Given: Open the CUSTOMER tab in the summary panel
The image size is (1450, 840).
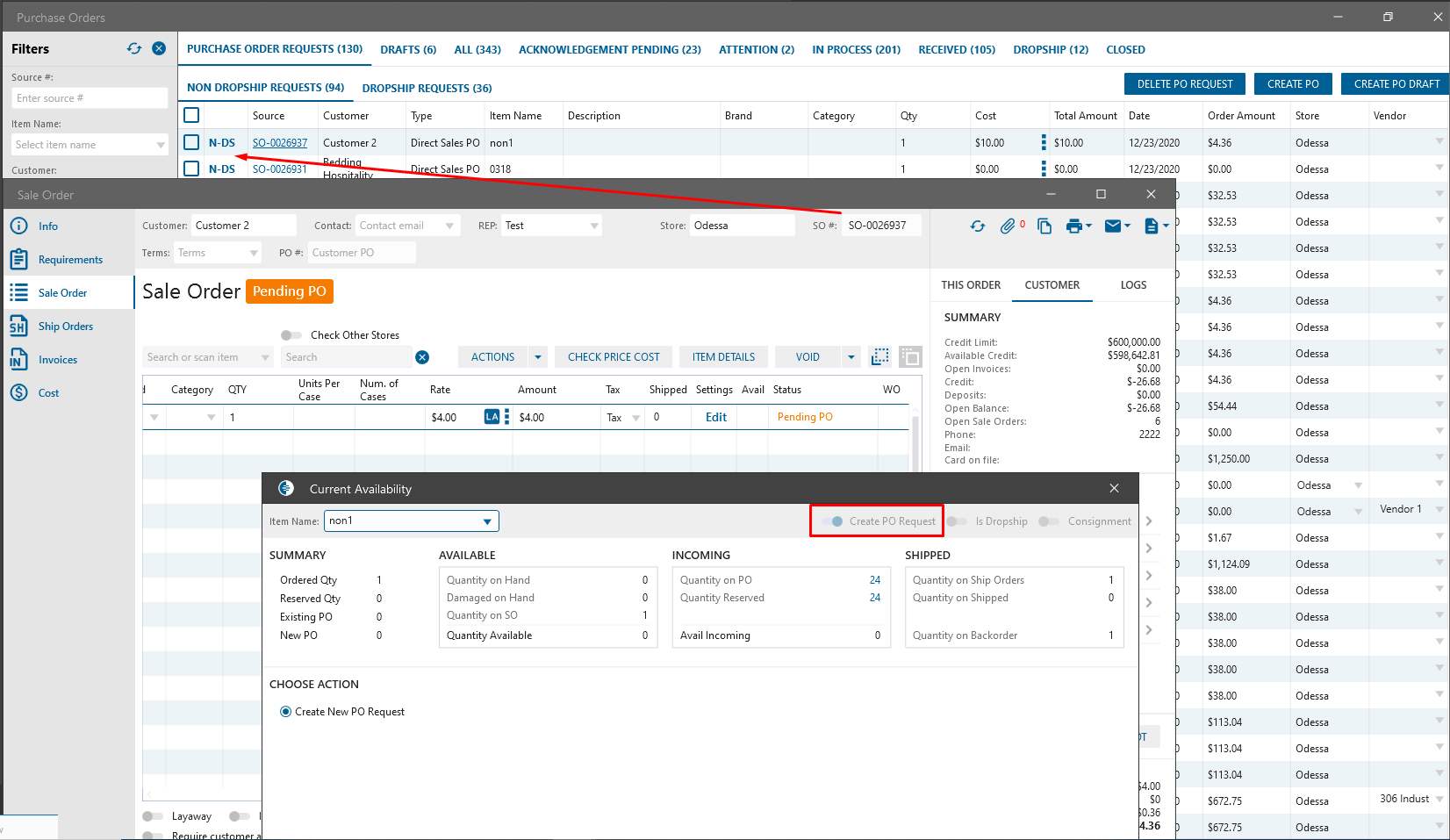Looking at the screenshot, I should click(1052, 285).
